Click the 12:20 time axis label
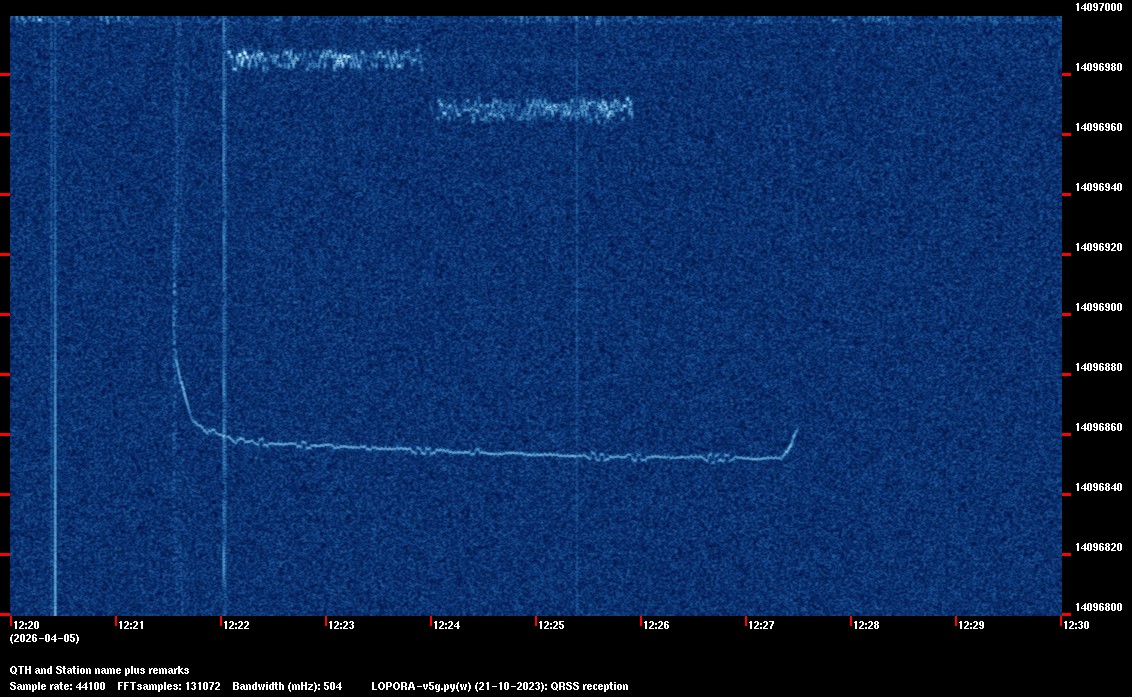This screenshot has height=697, width=1132. [27, 625]
